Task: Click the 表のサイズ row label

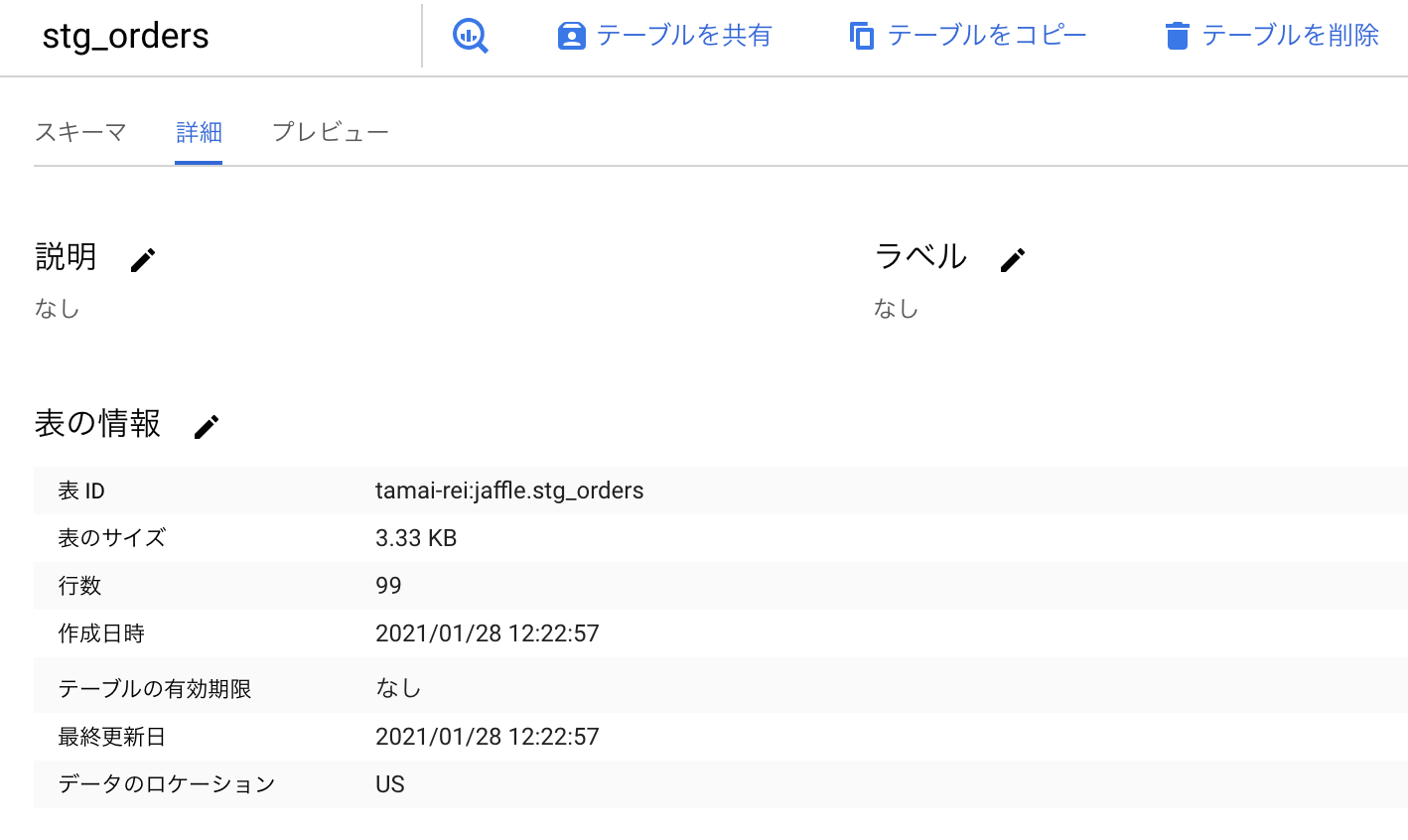Action: click(112, 538)
